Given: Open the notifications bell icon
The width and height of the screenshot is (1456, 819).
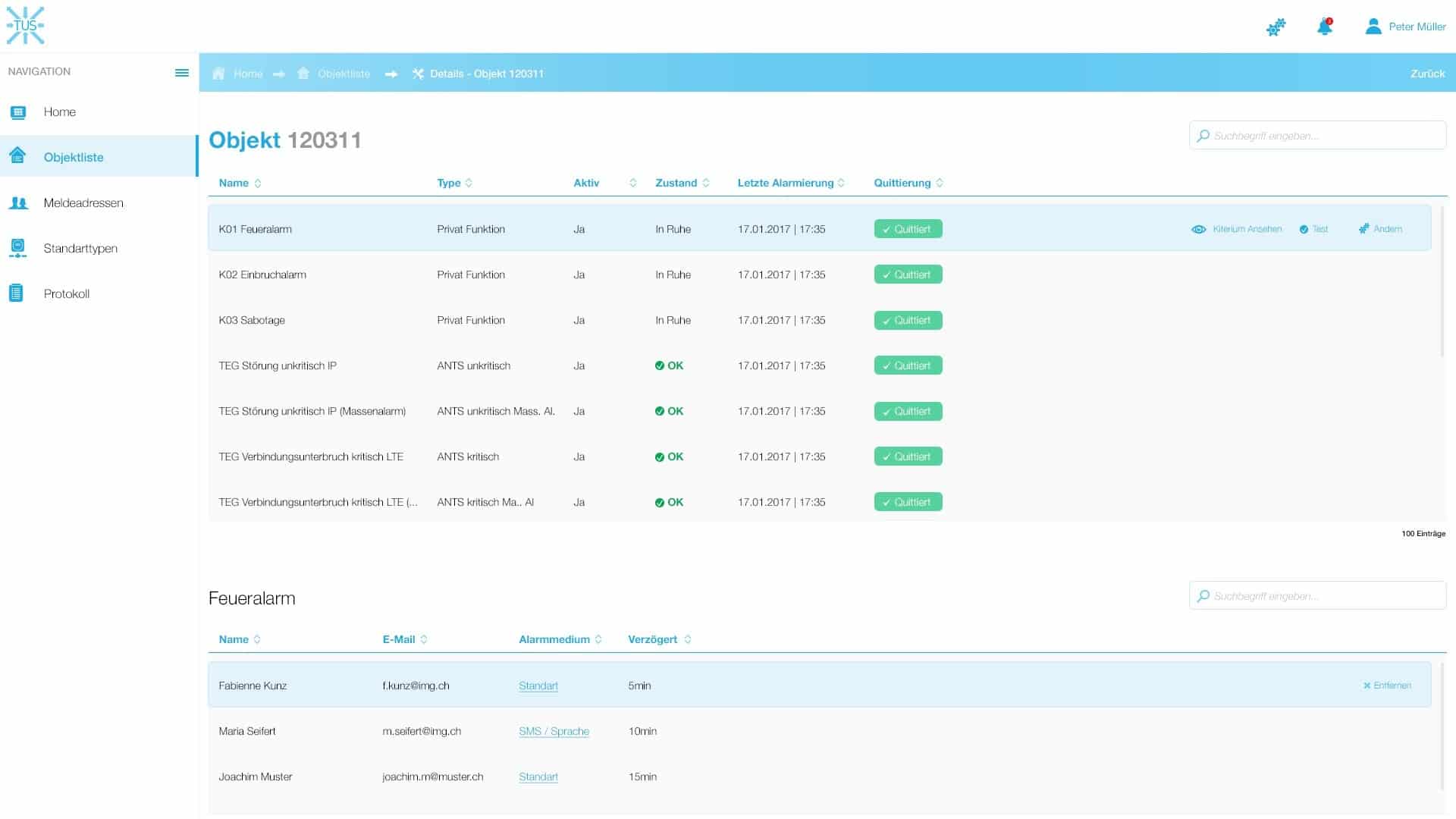Looking at the screenshot, I should point(1324,27).
